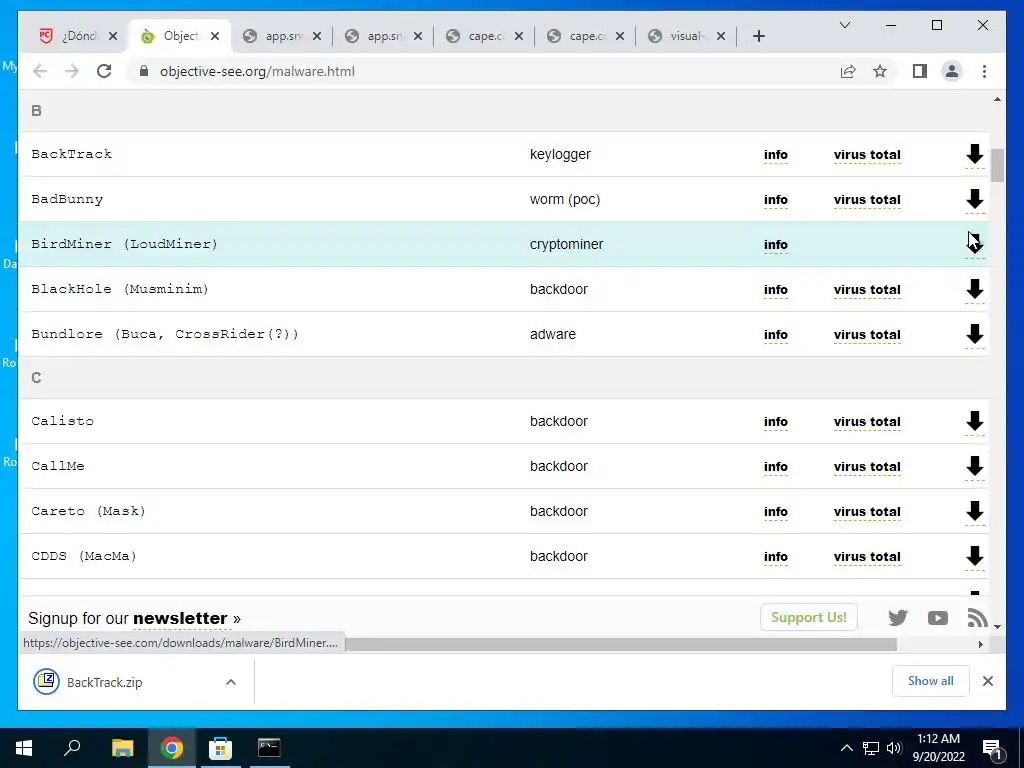
Task: Open virus total link for BadBunny
Action: (867, 200)
